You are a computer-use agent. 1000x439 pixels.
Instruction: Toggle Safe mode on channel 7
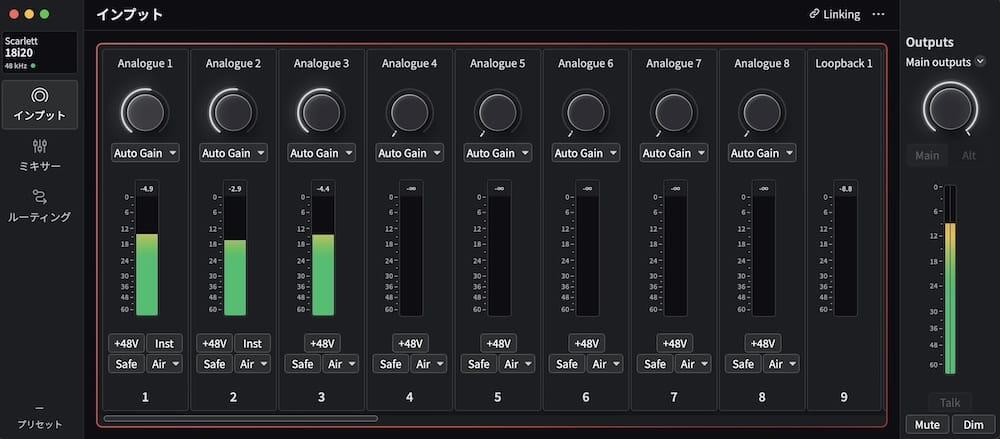(x=654, y=364)
